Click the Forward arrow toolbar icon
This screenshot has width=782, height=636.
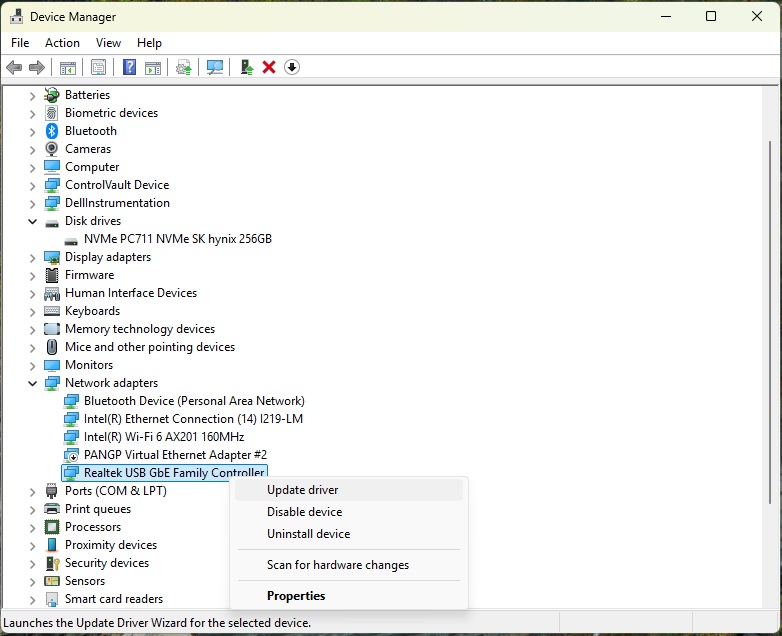(x=37, y=67)
